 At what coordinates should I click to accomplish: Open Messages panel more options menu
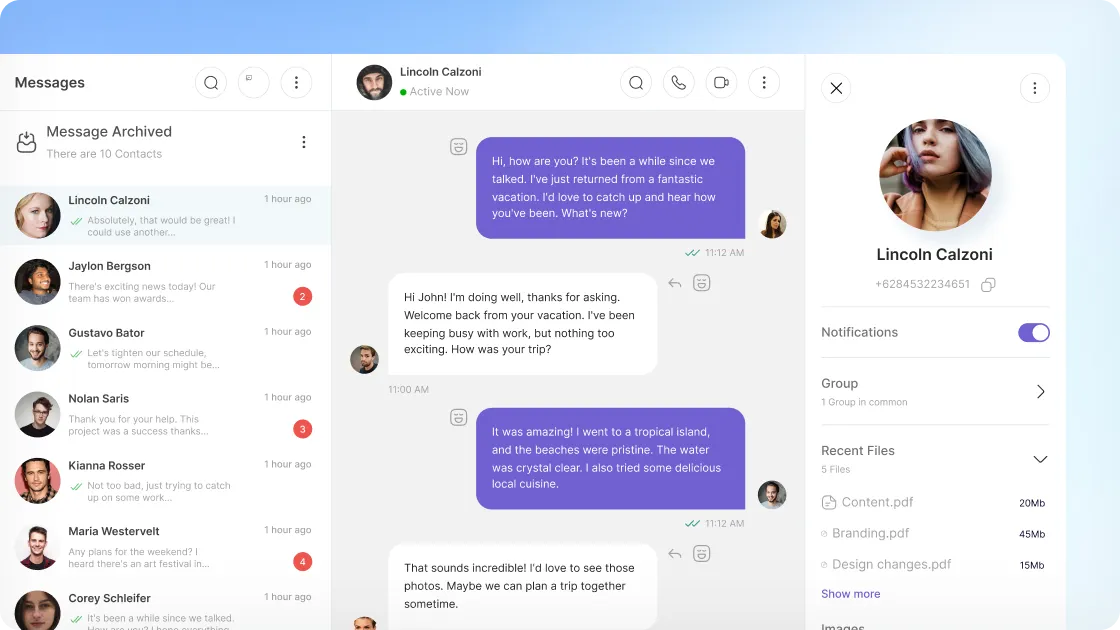pyautogui.click(x=296, y=83)
